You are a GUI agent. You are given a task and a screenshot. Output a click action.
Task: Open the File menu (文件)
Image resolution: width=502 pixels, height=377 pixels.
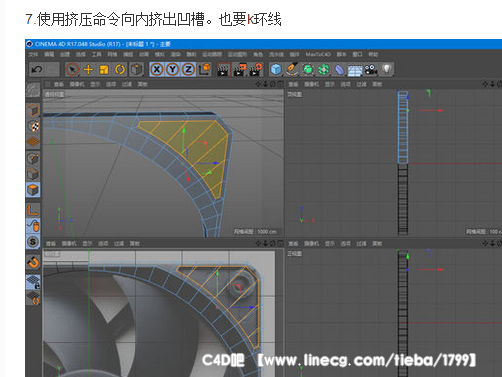click(33, 54)
